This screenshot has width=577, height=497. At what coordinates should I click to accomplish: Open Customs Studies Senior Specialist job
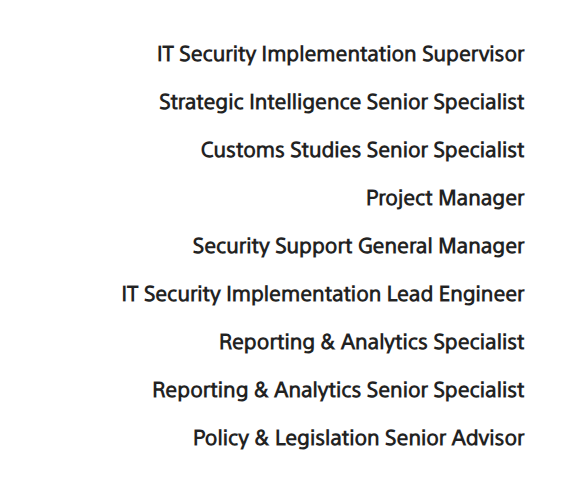(x=362, y=150)
